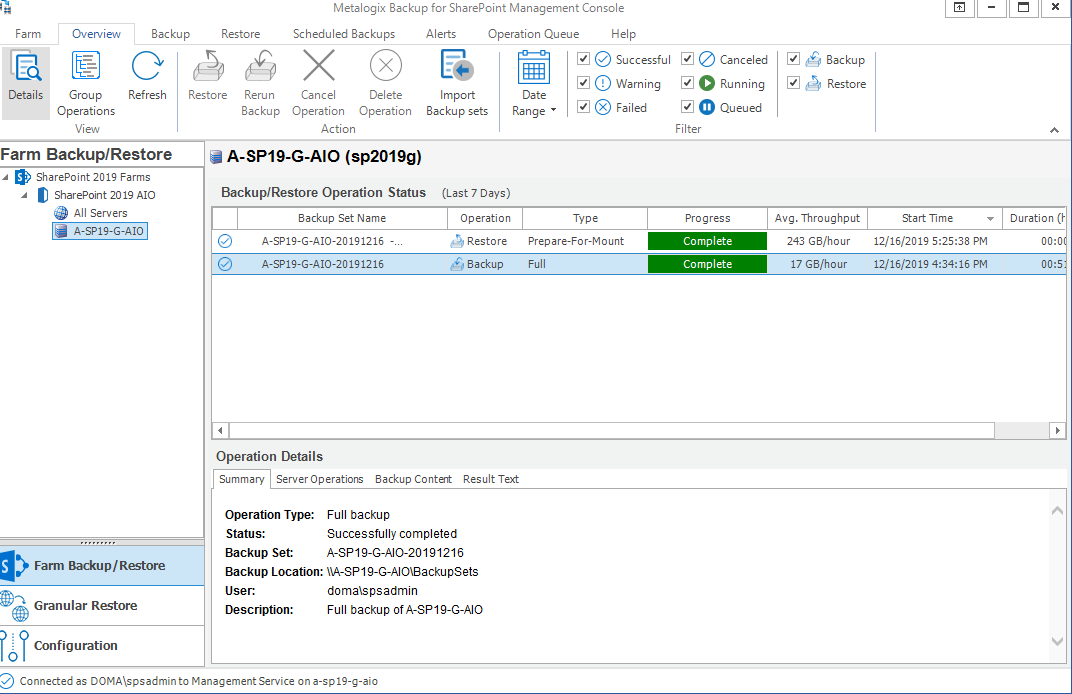Toggle the Restore operation filter checkbox

pyautogui.click(x=793, y=83)
